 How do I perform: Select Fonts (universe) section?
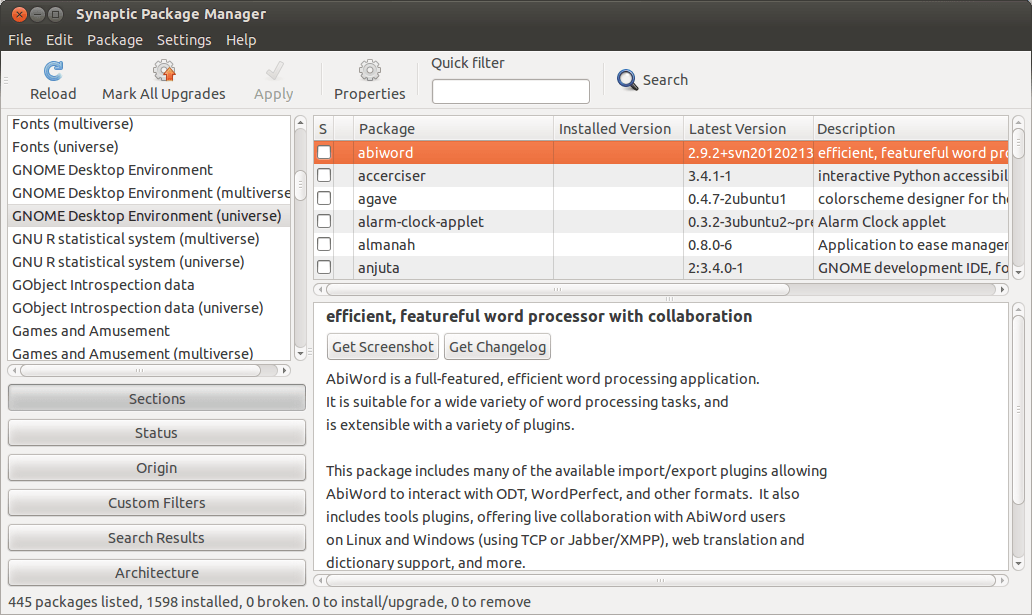click(x=149, y=147)
